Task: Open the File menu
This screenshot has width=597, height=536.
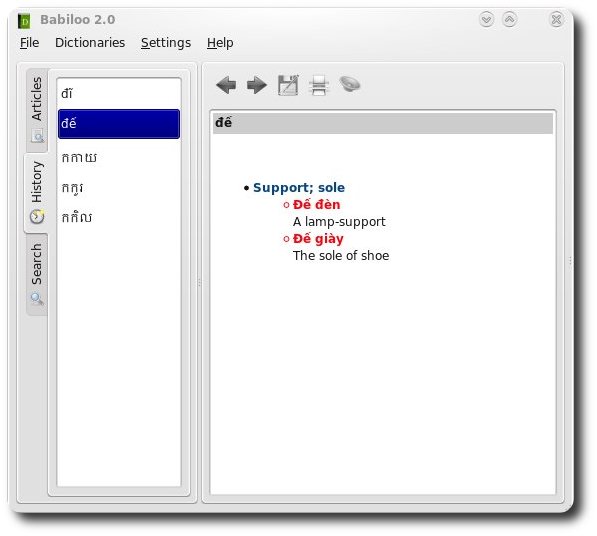Action: click(x=29, y=43)
